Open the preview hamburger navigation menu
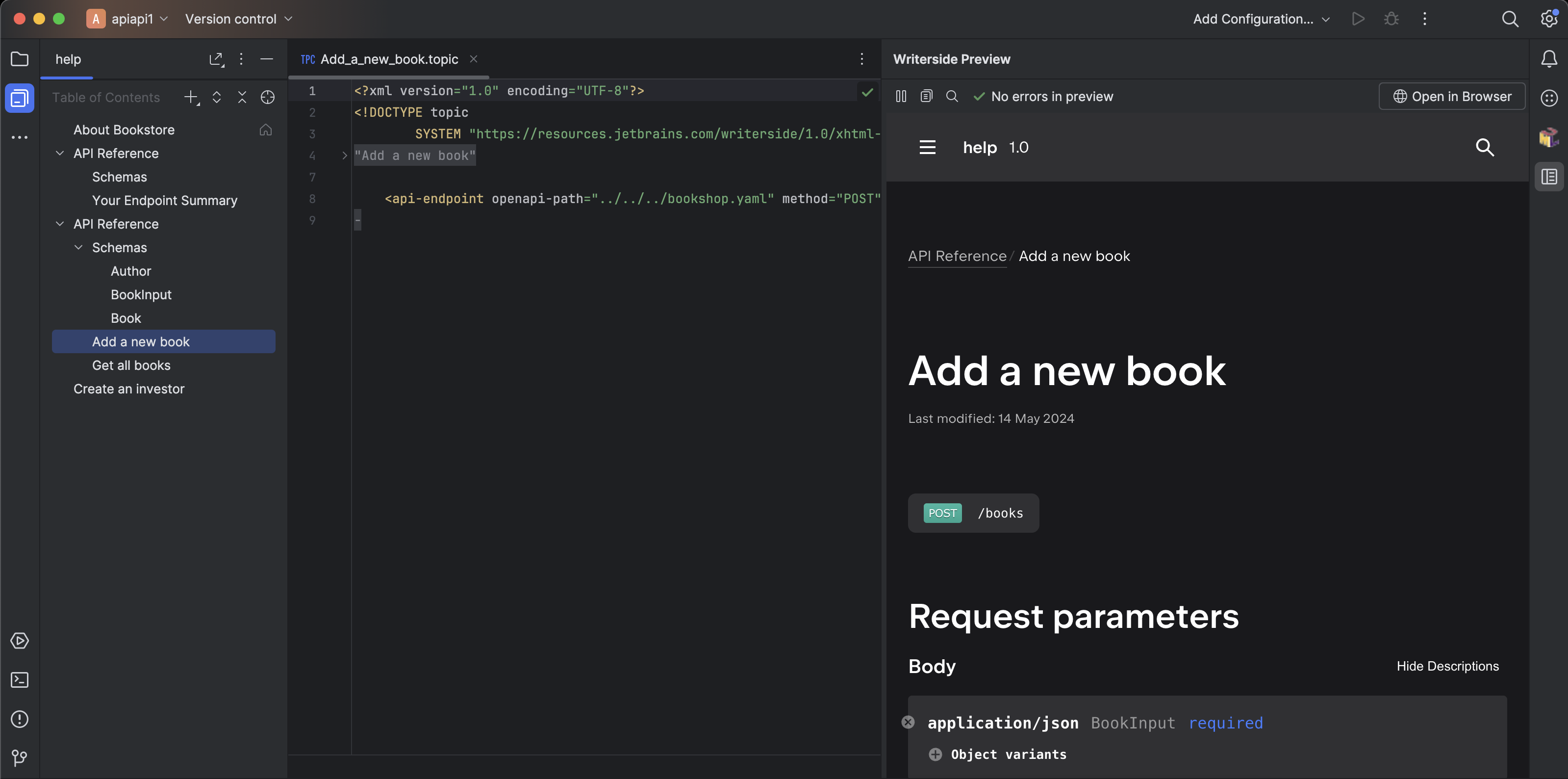Viewport: 1568px width, 779px height. [928, 147]
